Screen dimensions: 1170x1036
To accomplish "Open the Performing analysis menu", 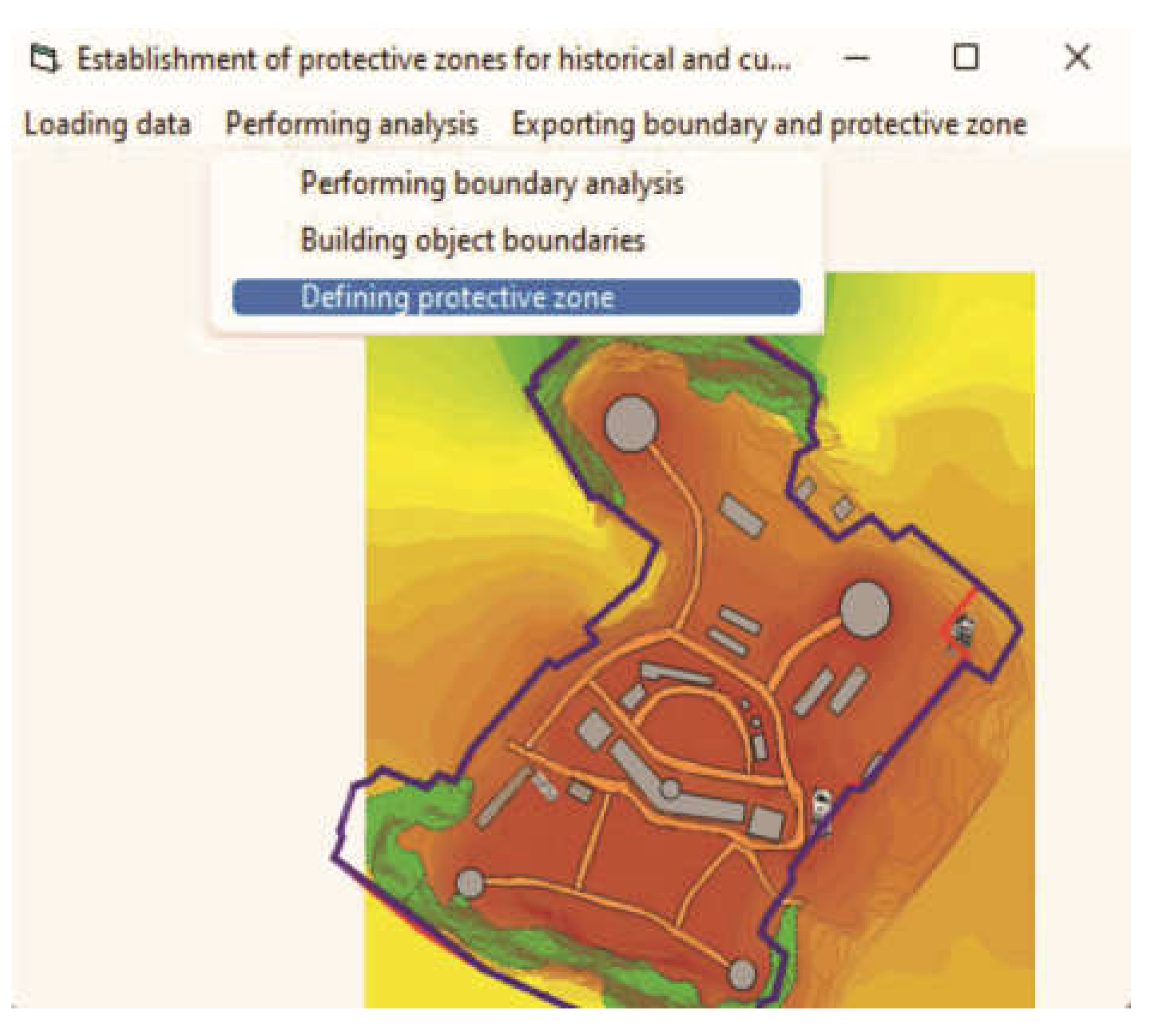I will pyautogui.click(x=352, y=125).
